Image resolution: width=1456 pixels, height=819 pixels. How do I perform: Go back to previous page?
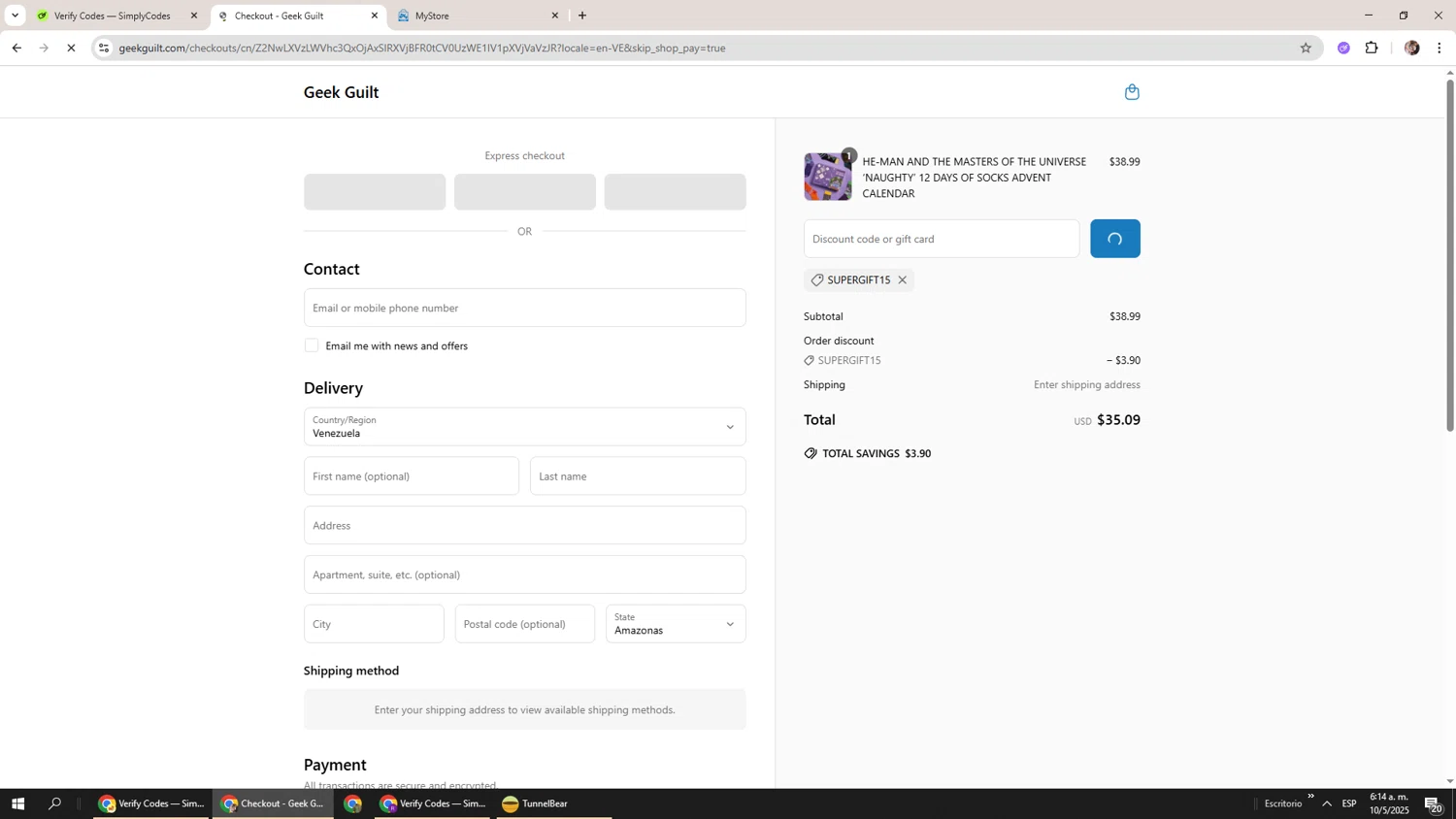pyautogui.click(x=16, y=48)
